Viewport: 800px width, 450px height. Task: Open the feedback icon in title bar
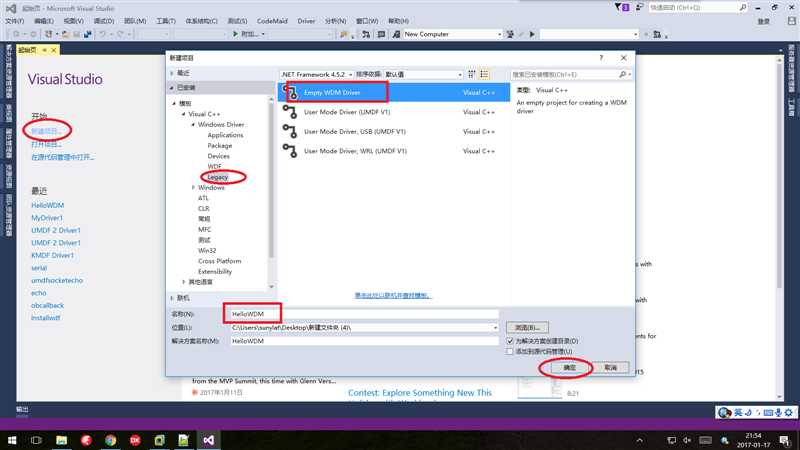(x=639, y=7)
